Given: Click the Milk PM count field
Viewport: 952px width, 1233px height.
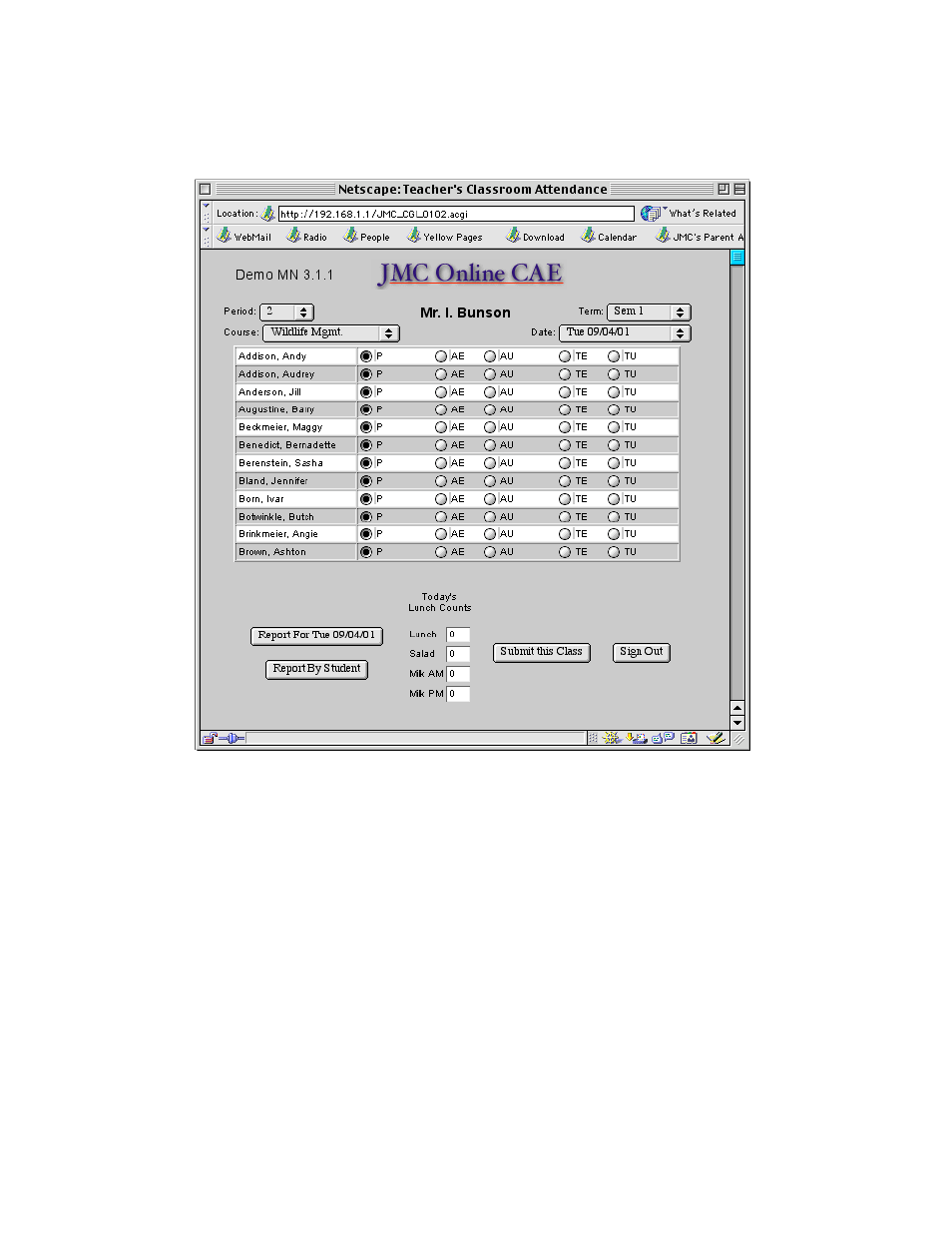Looking at the screenshot, I should pos(458,694).
